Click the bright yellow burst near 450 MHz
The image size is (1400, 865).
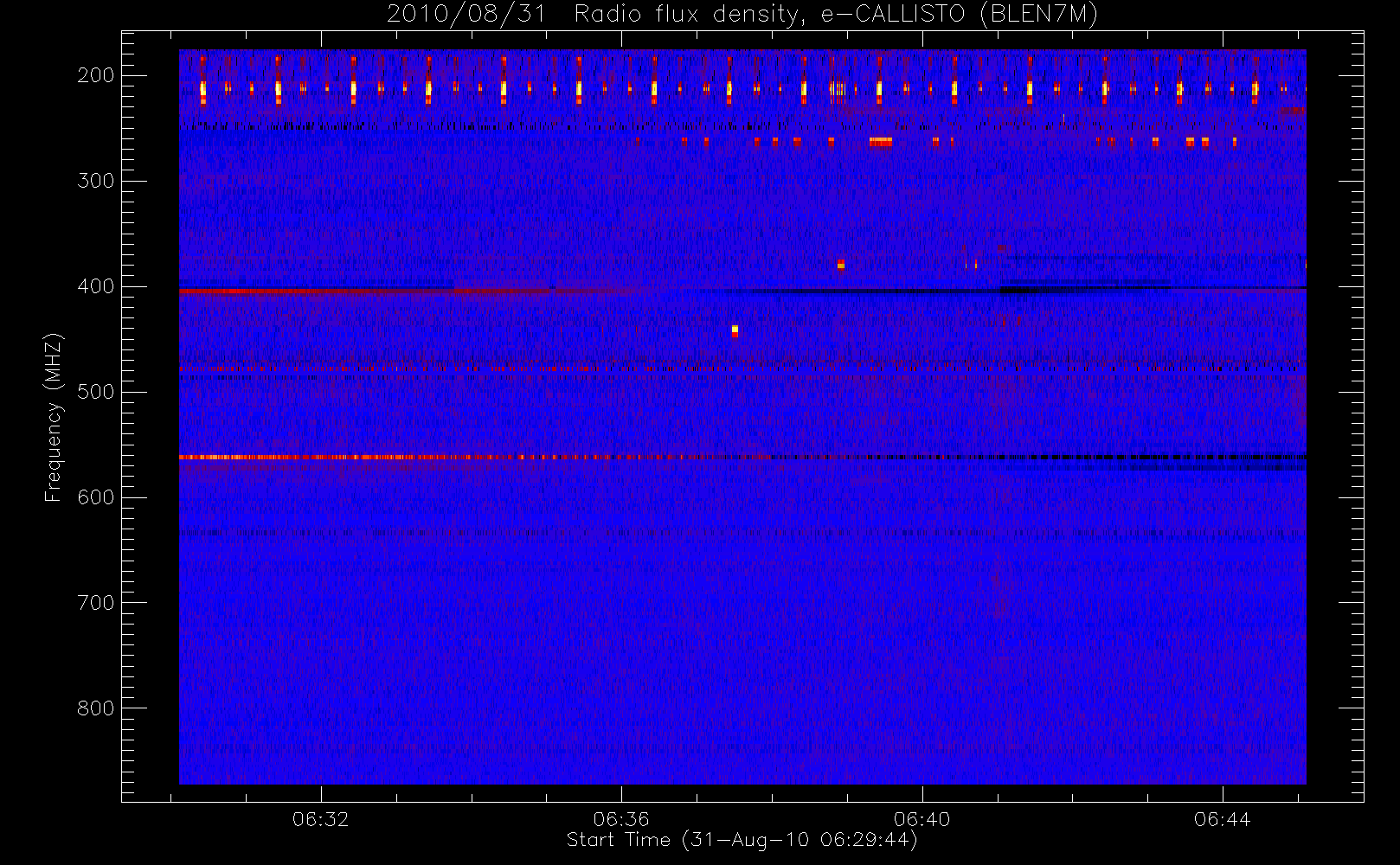pyautogui.click(x=735, y=330)
